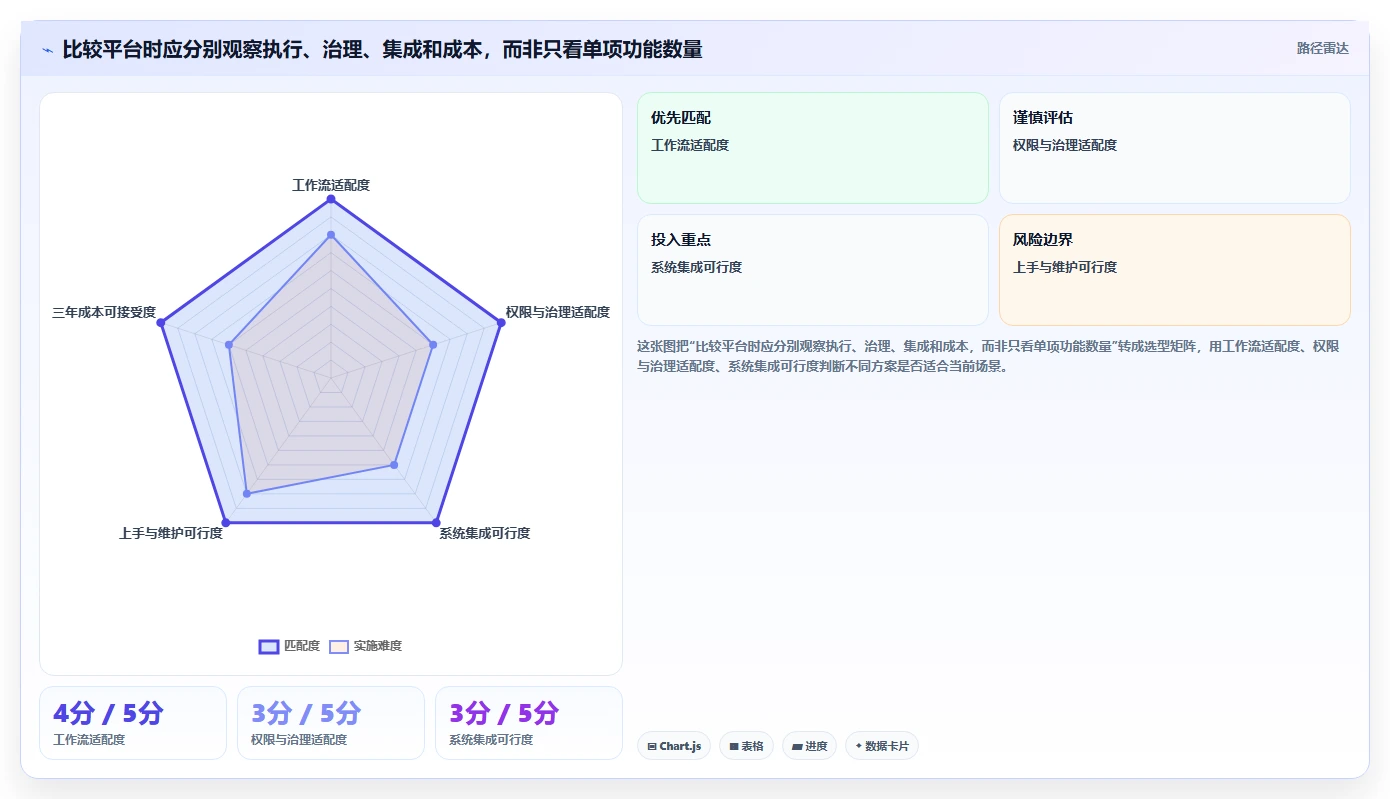Select the 4分 / 5分 工作流适配度 score card
This screenshot has height=799, width=1390.
point(133,723)
